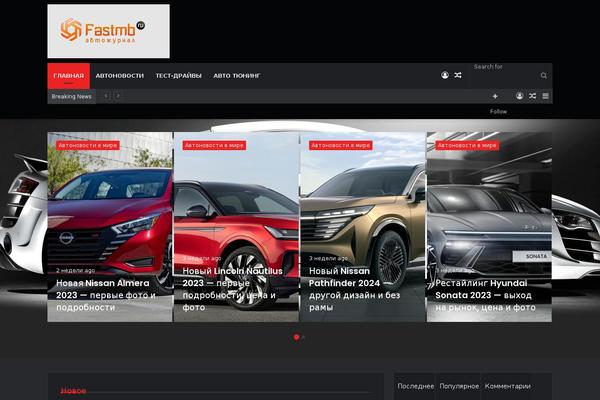Open article Новая Nissan Almera 2023

coord(106,295)
